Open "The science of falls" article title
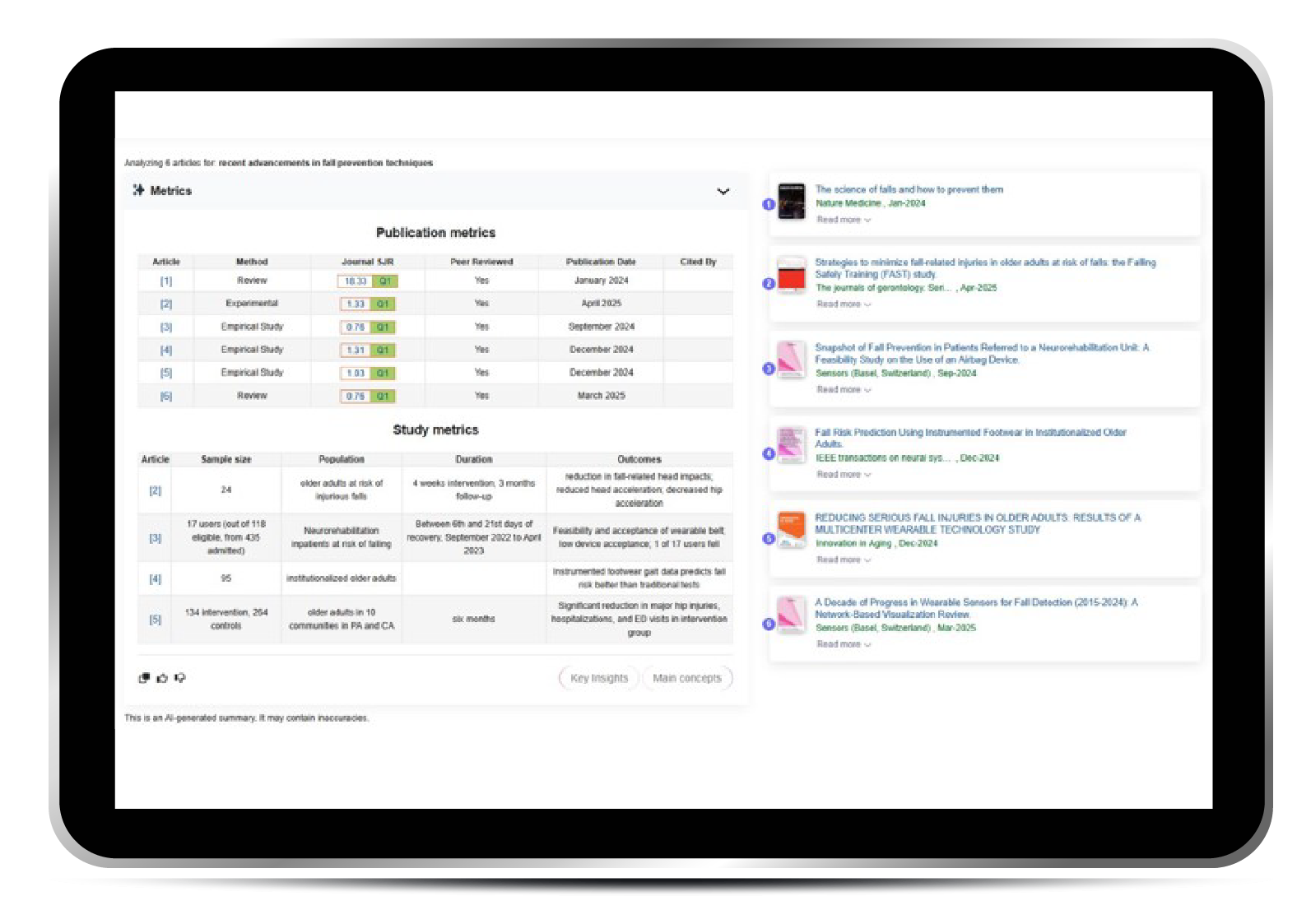 [x=909, y=189]
